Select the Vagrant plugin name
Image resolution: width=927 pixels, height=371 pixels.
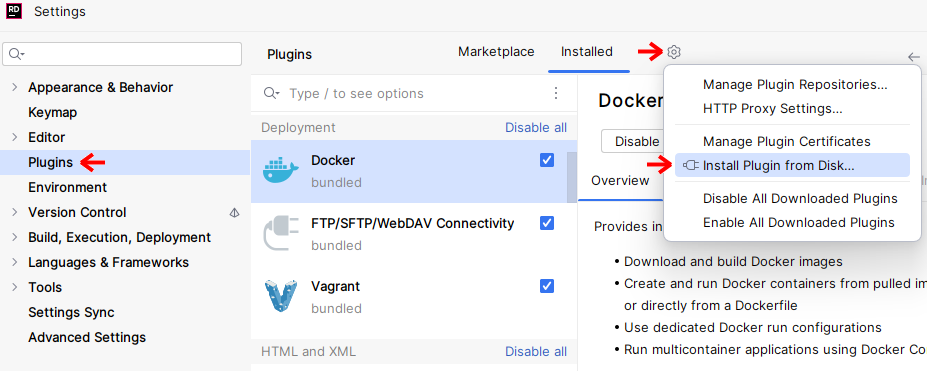(335, 287)
